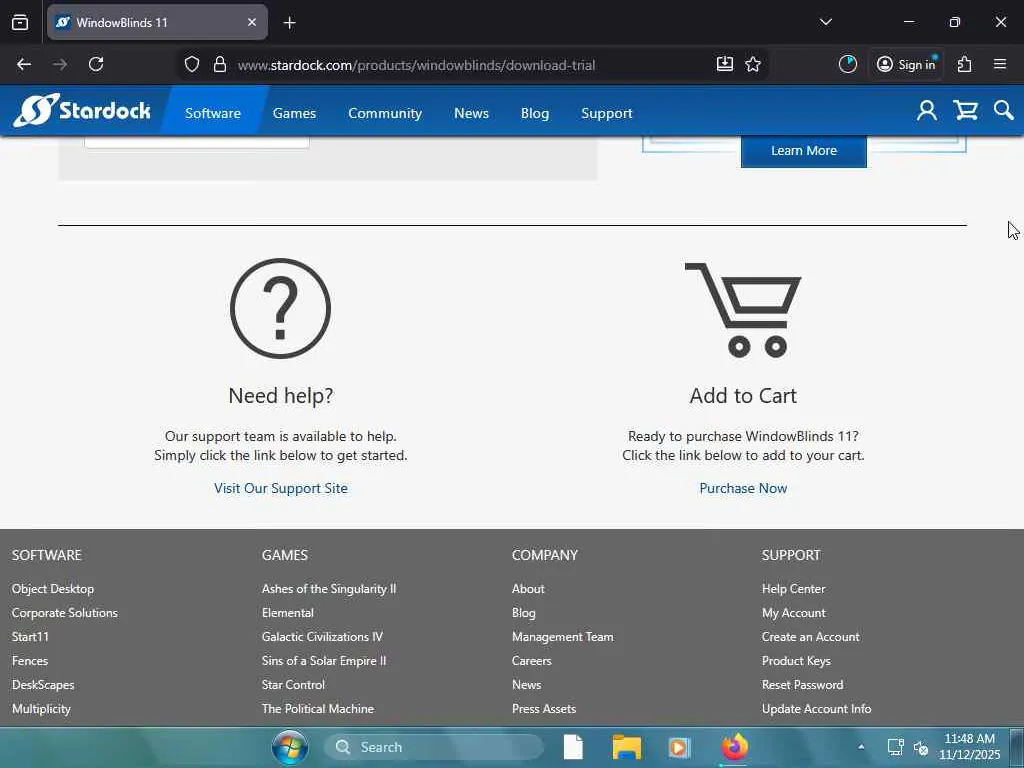The height and width of the screenshot is (768, 1024).
Task: Open Object Desktop footer link
Action: 53,588
